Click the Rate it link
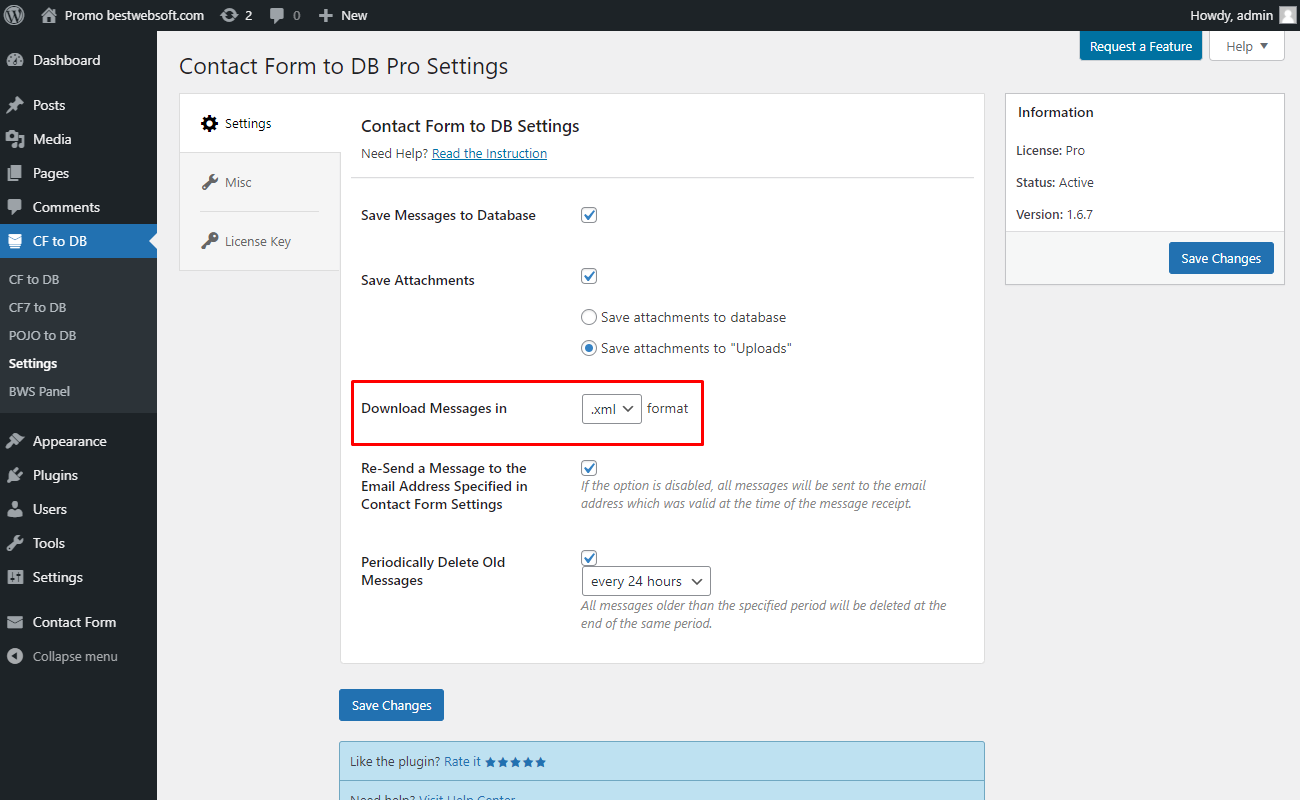The width and height of the screenshot is (1300, 800). [462, 762]
